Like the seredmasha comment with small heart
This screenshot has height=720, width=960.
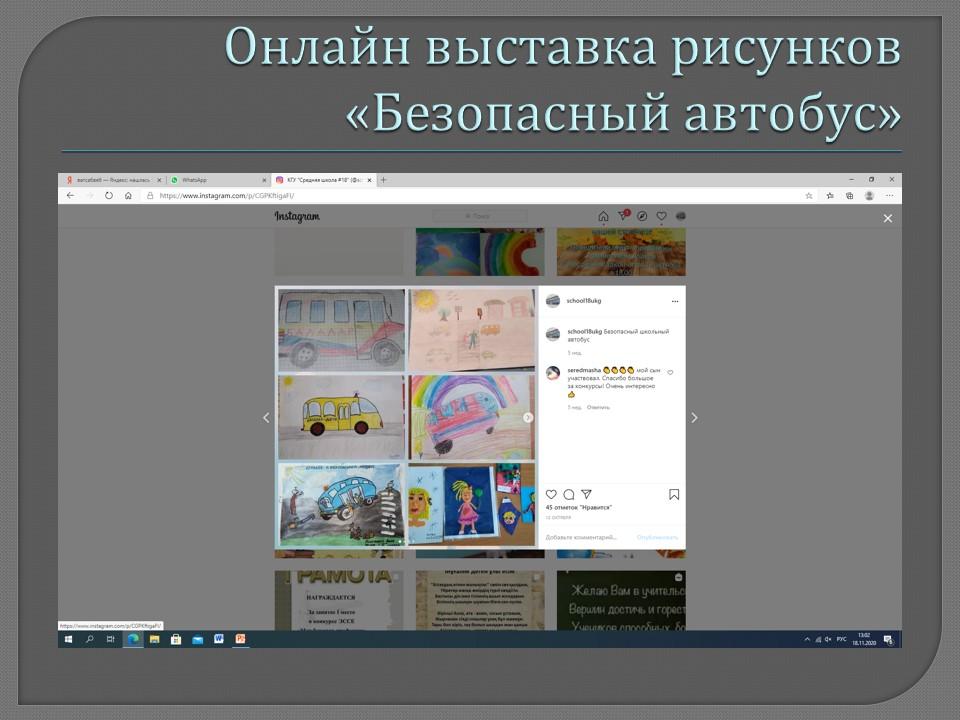670,372
